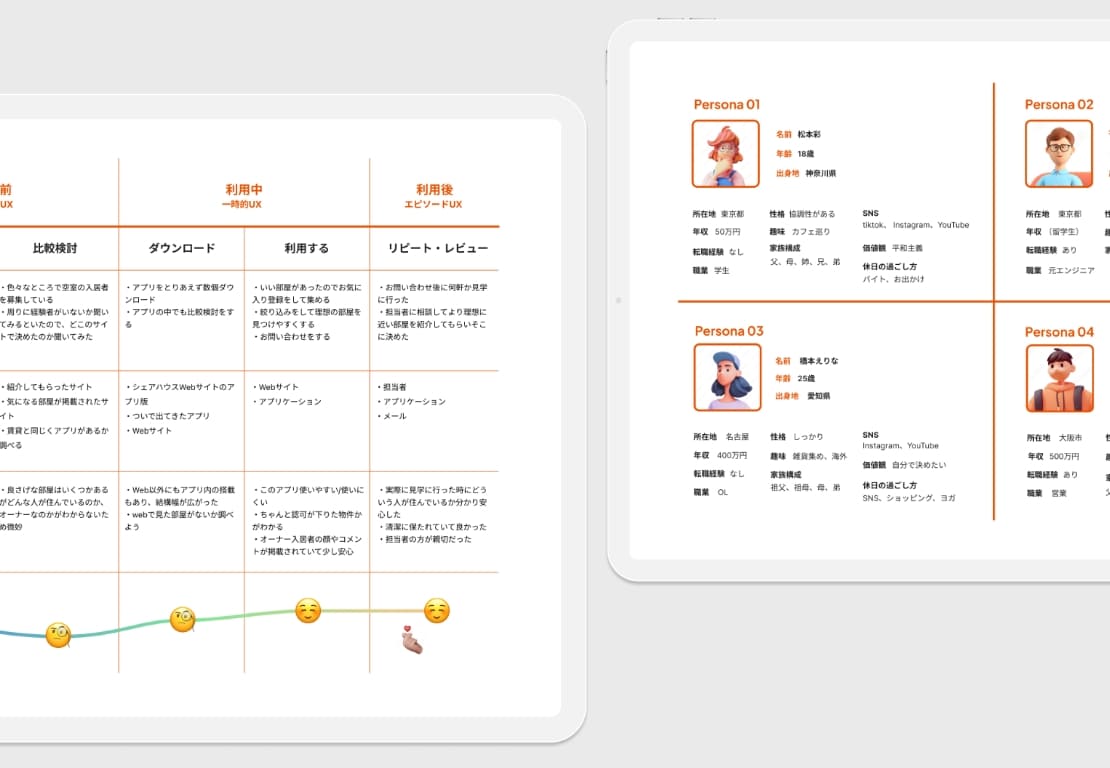Select the smiling emoji under 利用する column
1110x768 pixels.
coord(308,611)
